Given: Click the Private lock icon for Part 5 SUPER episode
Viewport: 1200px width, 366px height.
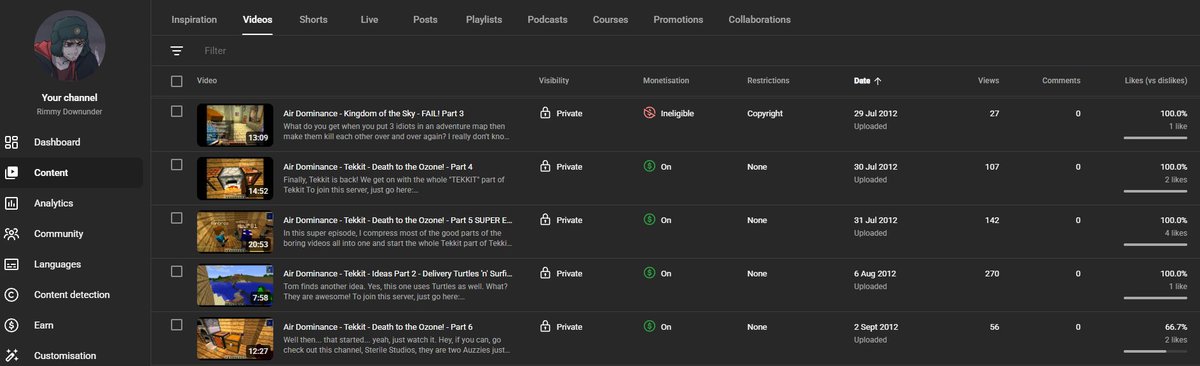Looking at the screenshot, I should tap(545, 219).
